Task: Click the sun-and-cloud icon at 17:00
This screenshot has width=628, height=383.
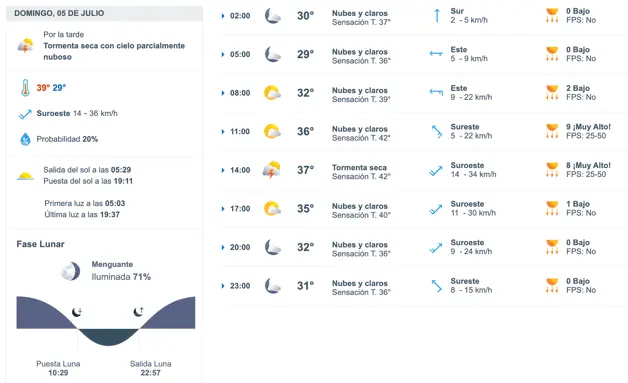Action: (272, 209)
